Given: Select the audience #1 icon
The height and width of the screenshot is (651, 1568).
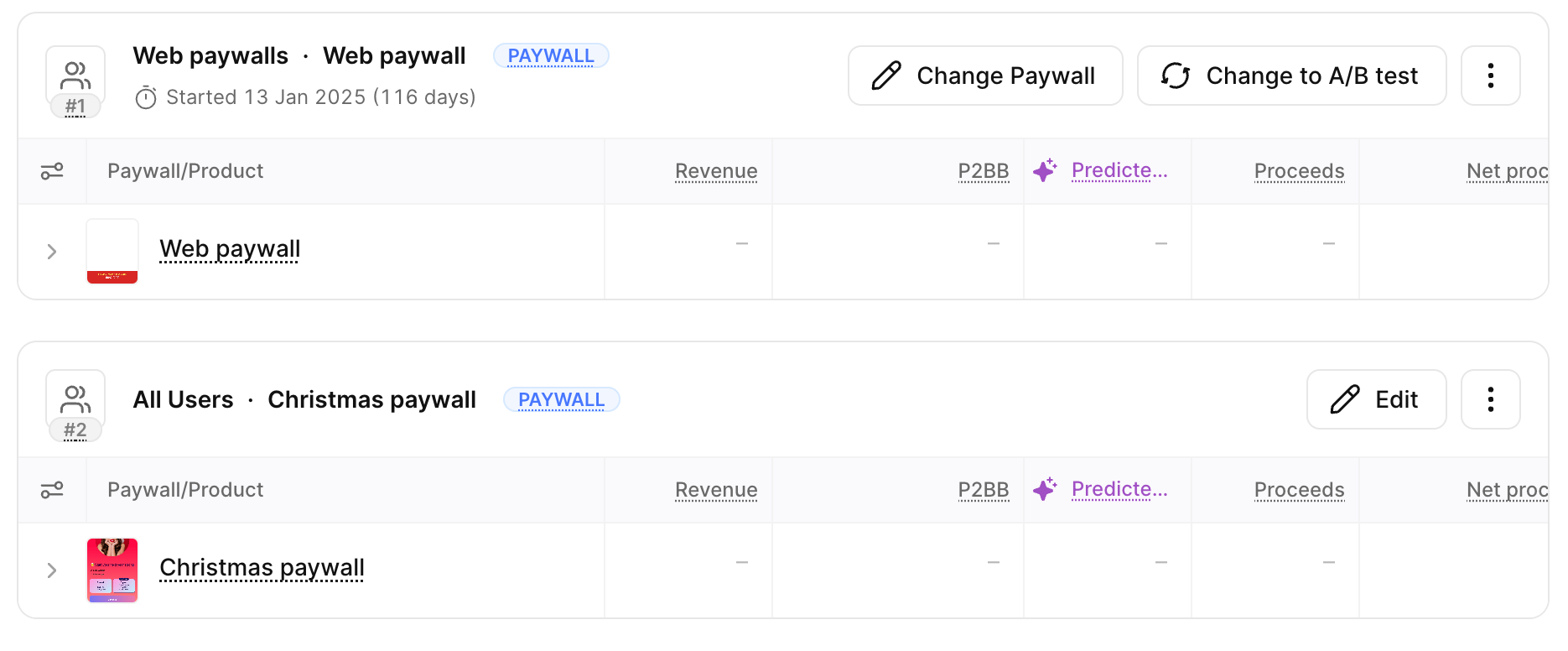Looking at the screenshot, I should tap(75, 80).
